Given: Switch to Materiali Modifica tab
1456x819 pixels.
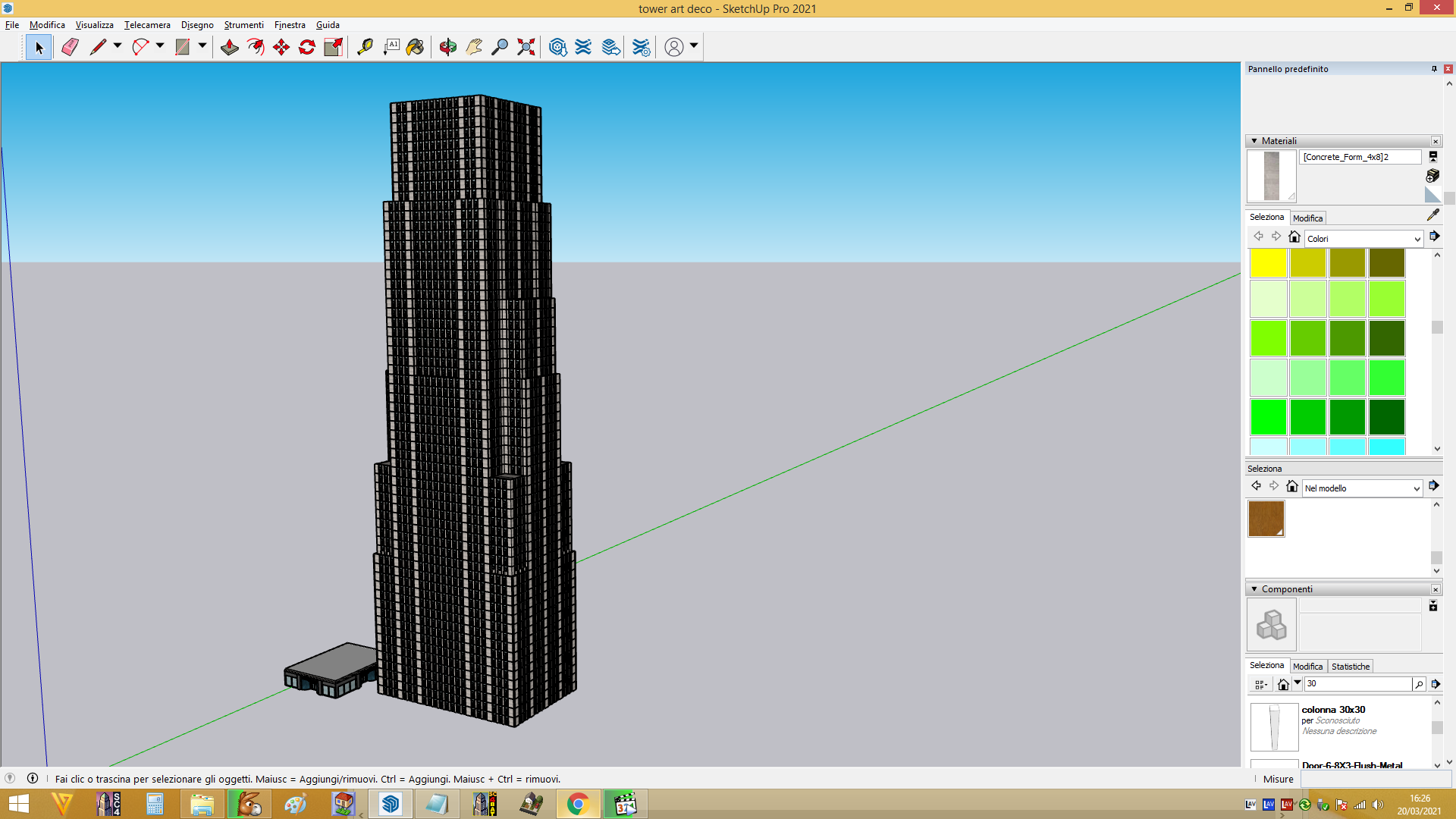Looking at the screenshot, I should 1307,218.
